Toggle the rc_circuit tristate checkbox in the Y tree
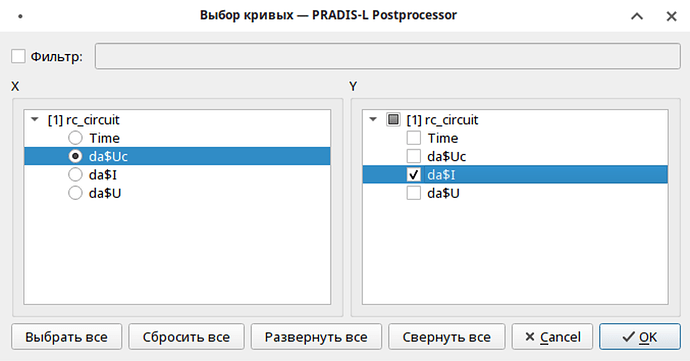 pyautogui.click(x=393, y=119)
